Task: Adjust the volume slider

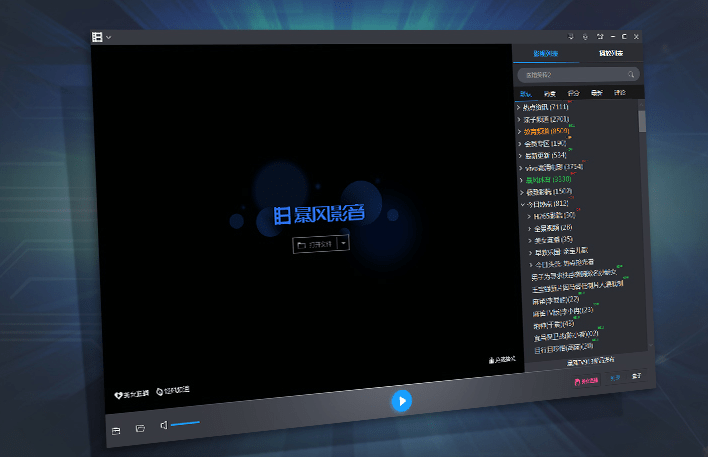Action: pyautogui.click(x=185, y=425)
